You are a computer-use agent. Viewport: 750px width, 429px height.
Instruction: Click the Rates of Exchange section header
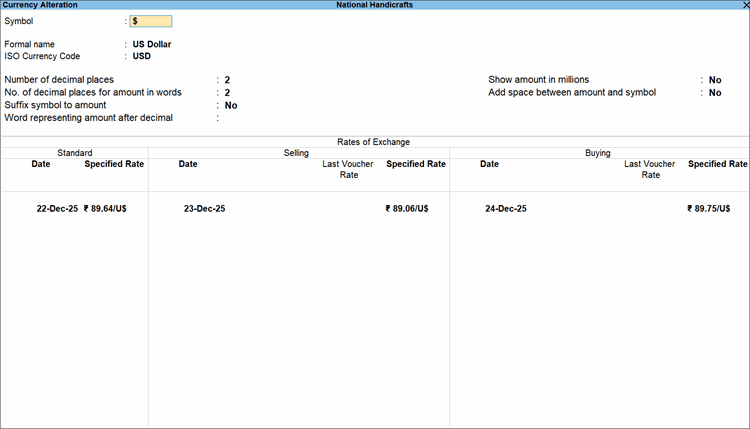[374, 142]
